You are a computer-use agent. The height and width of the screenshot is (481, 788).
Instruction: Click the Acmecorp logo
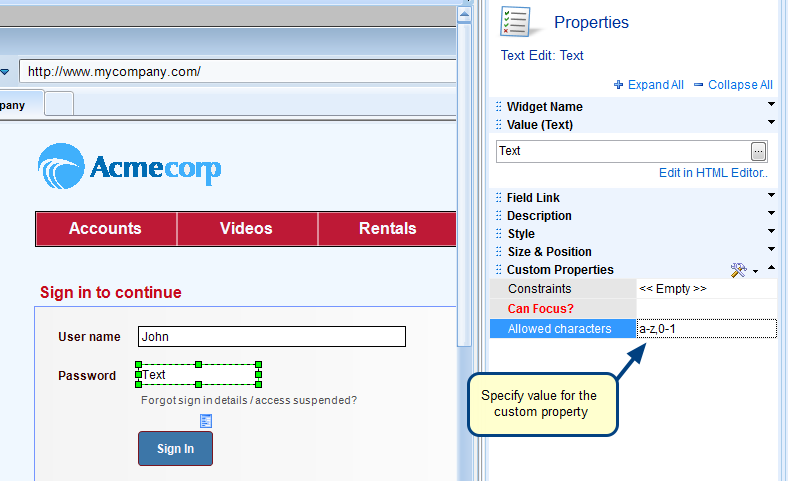coord(129,167)
